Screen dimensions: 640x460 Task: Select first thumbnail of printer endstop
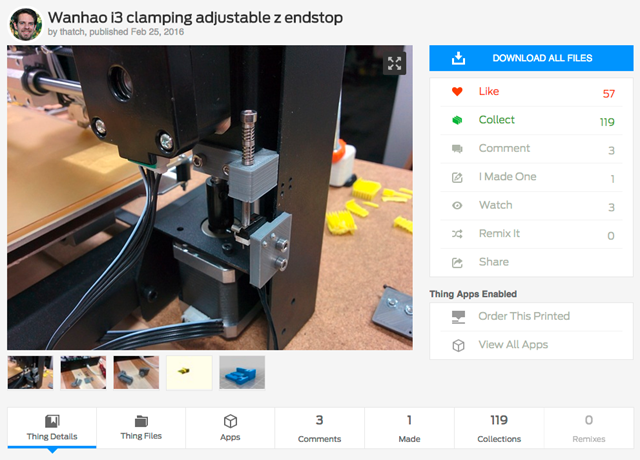30,373
